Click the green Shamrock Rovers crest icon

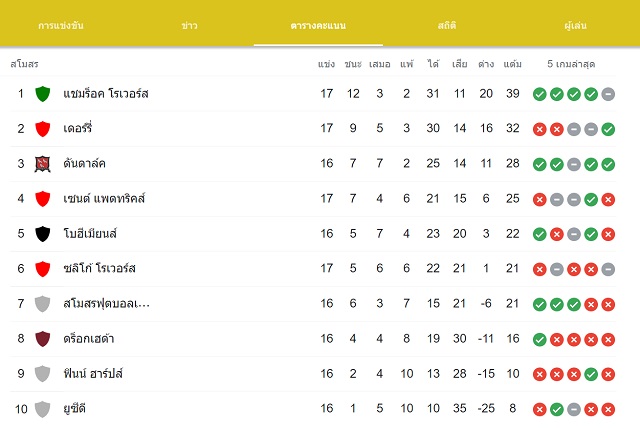coord(42,94)
